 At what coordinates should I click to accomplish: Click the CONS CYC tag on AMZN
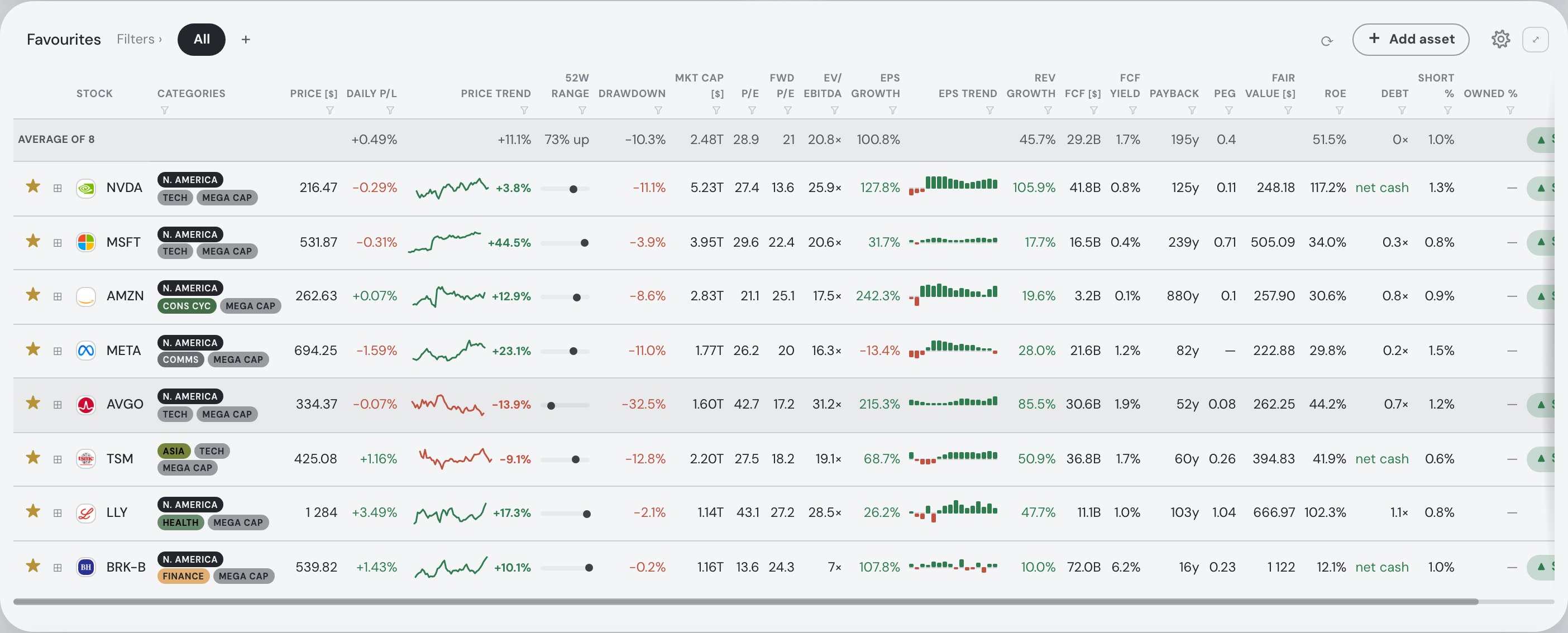tap(187, 306)
